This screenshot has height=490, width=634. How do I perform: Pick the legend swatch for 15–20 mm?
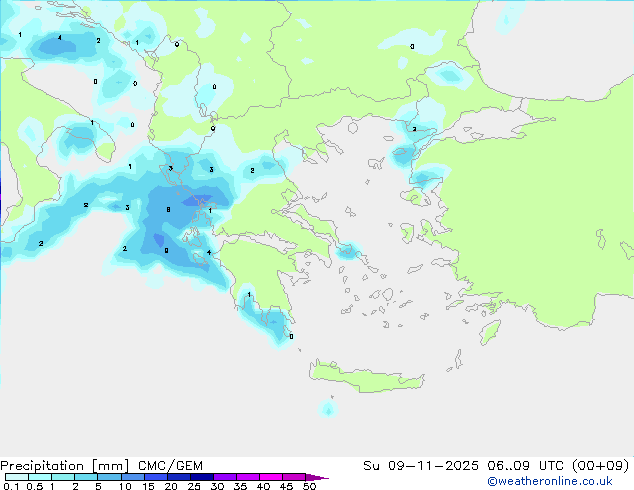coord(156,477)
